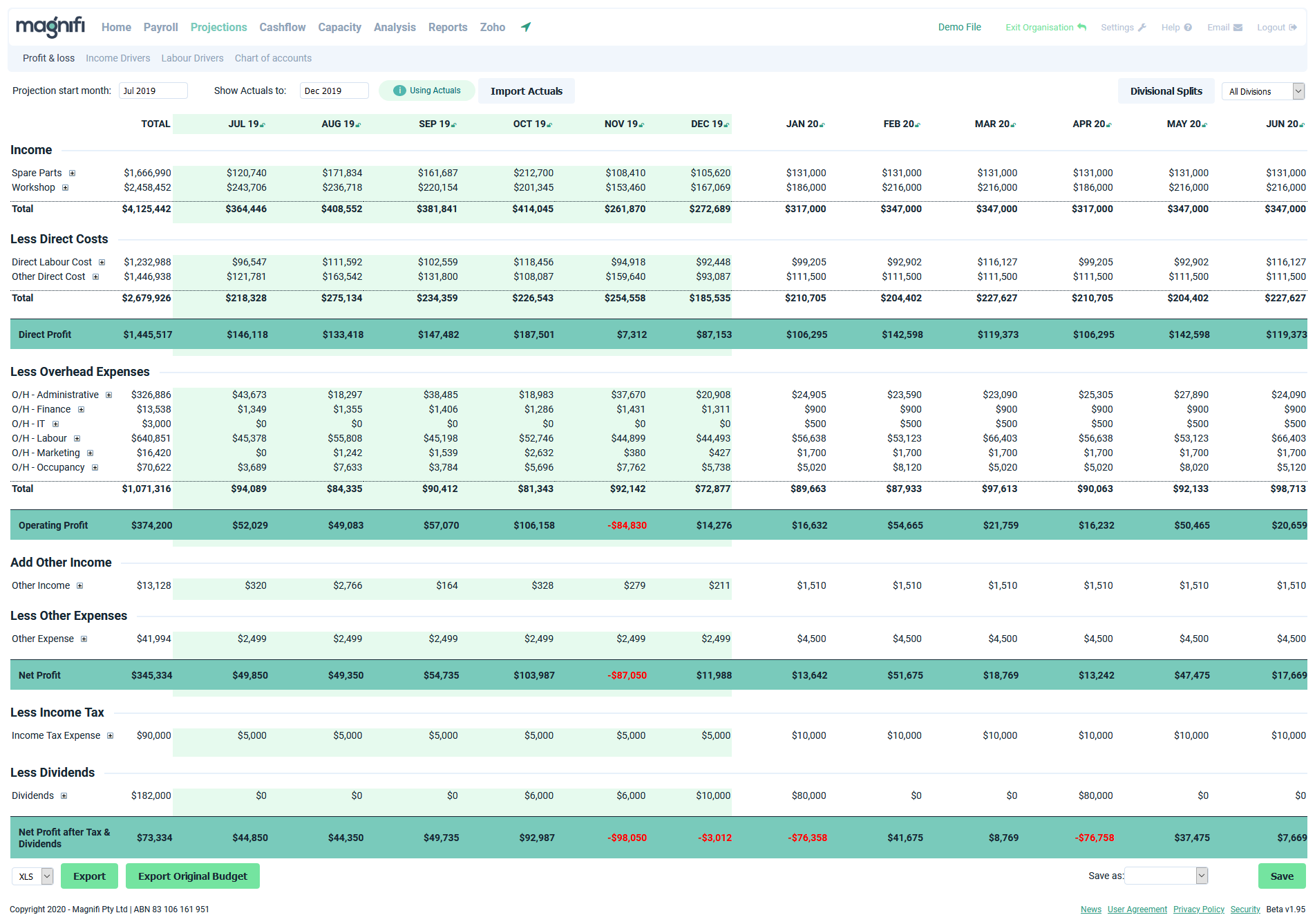
Task: Expand the O/H - Occupancy row
Action: pyautogui.click(x=95, y=468)
